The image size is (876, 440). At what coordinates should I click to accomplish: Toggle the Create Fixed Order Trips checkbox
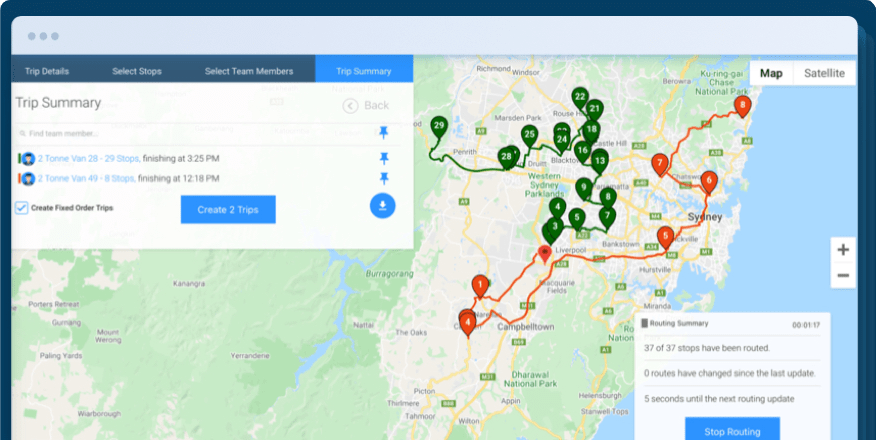(21, 208)
